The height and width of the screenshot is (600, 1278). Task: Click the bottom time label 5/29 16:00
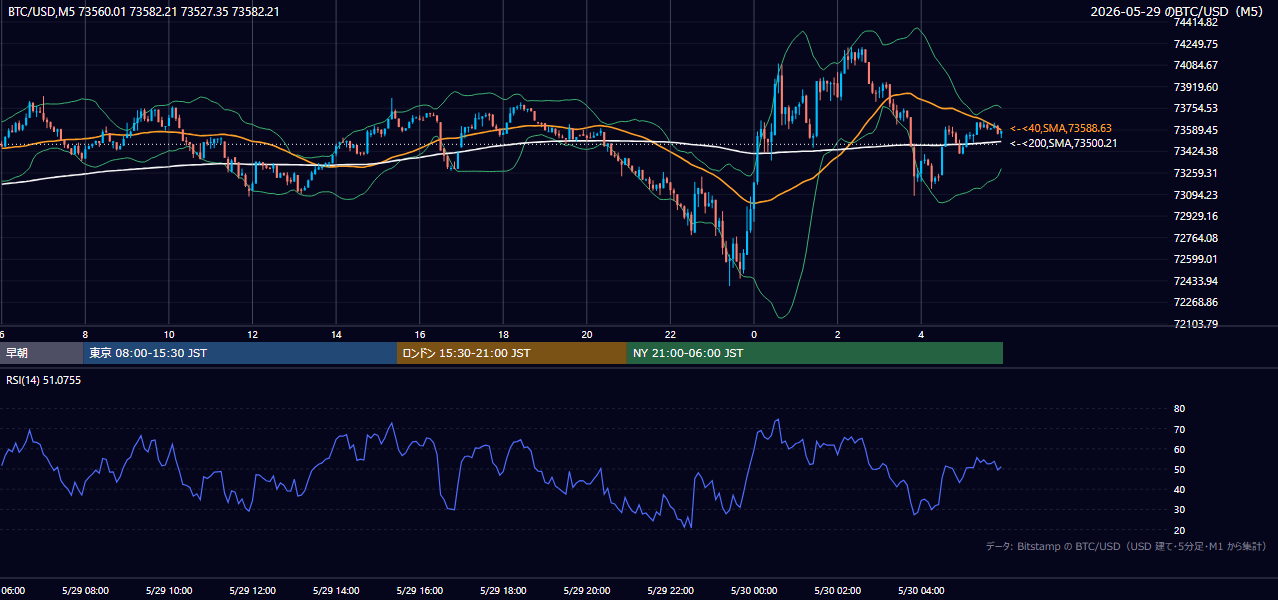click(x=420, y=591)
